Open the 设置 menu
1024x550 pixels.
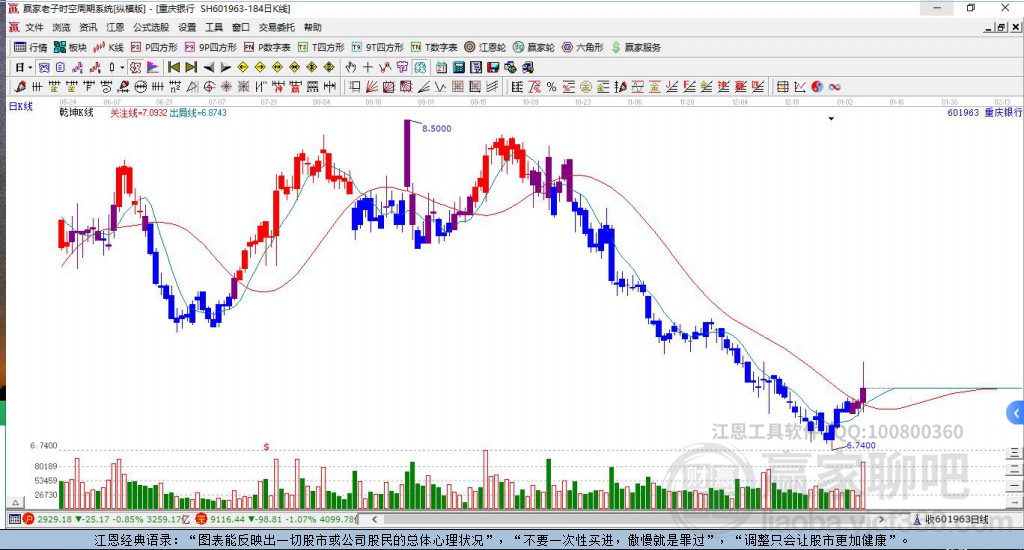coord(187,27)
